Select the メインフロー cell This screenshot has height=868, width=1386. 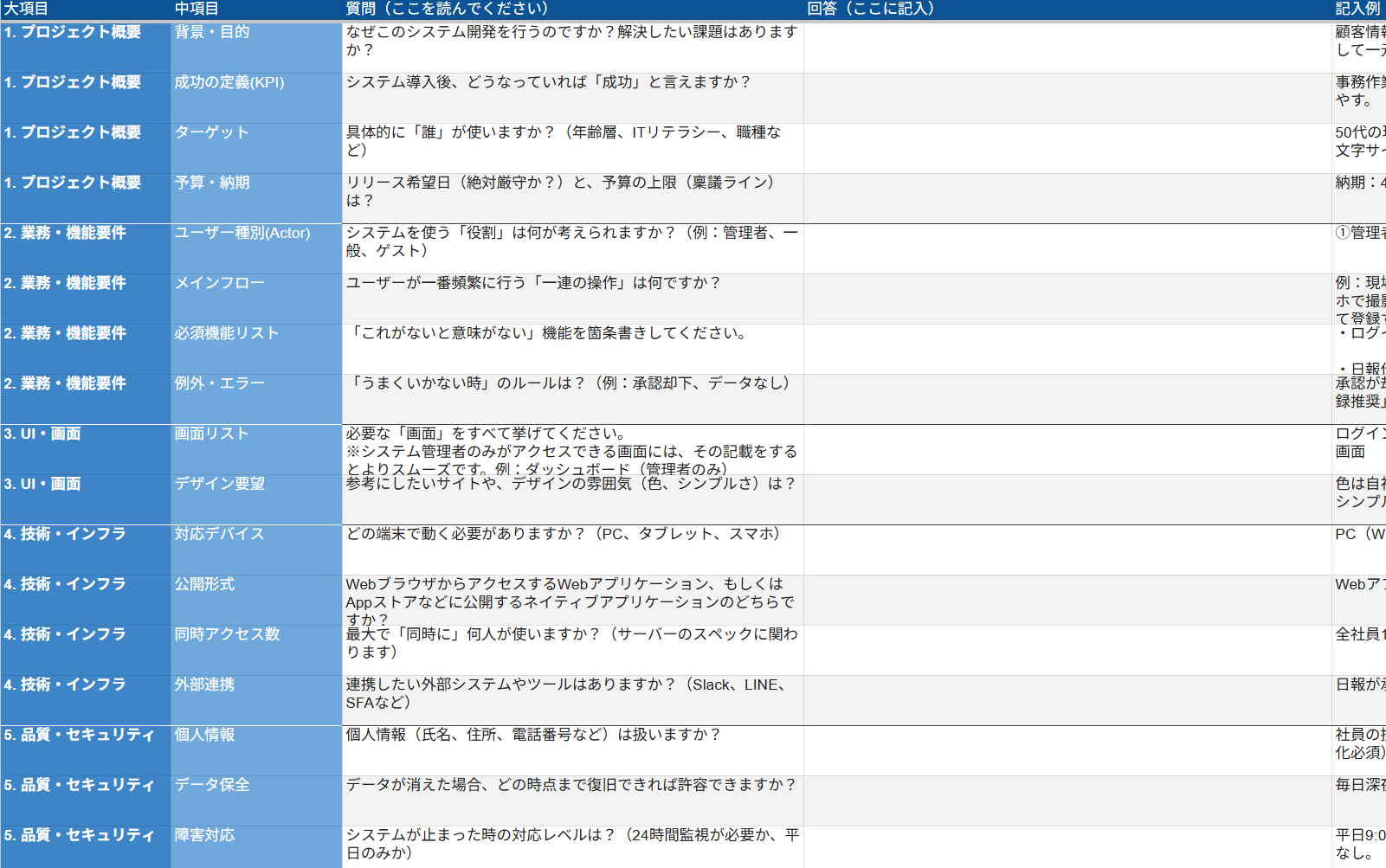[255, 299]
